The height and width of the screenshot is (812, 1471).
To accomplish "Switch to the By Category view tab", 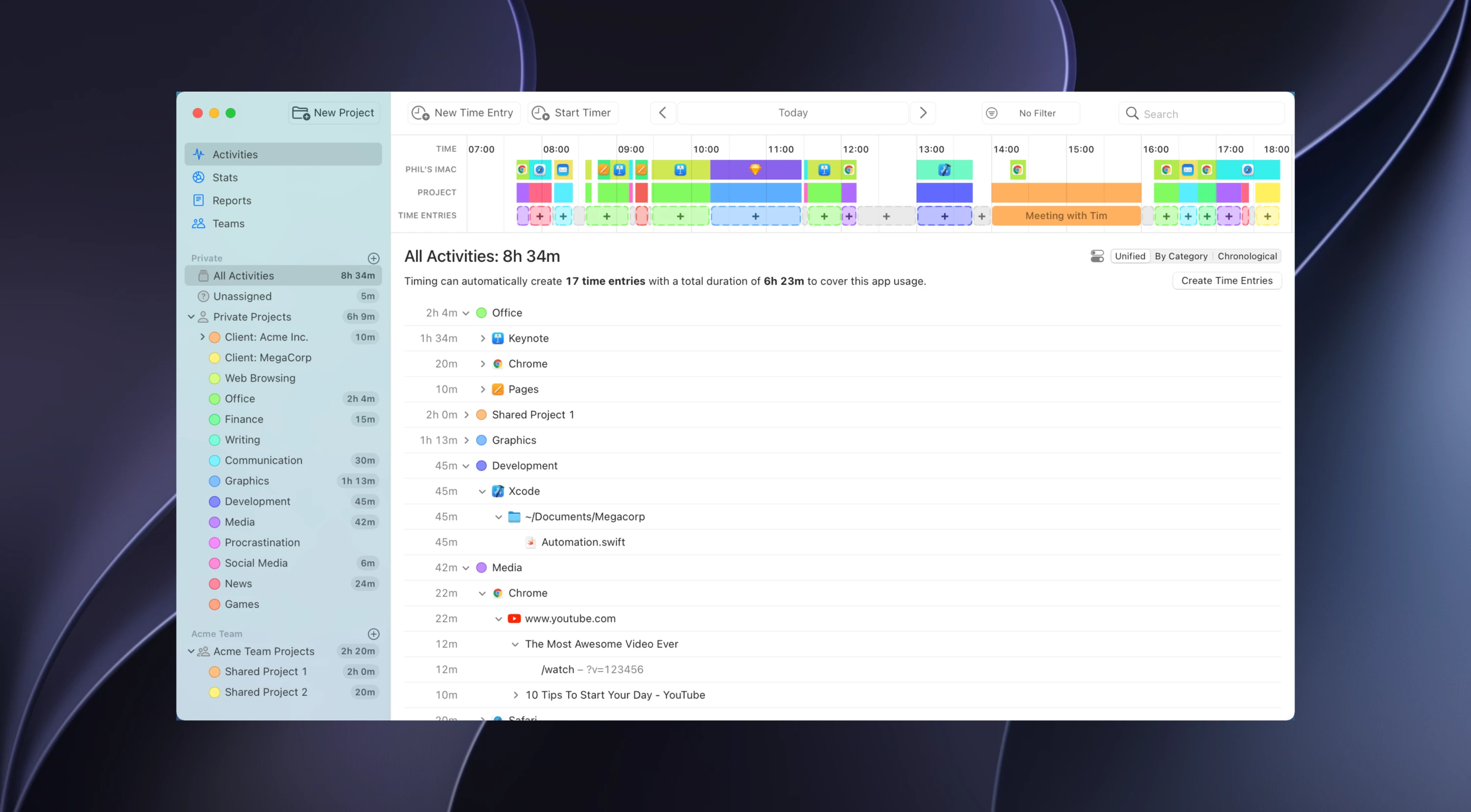I will 1181,256.
